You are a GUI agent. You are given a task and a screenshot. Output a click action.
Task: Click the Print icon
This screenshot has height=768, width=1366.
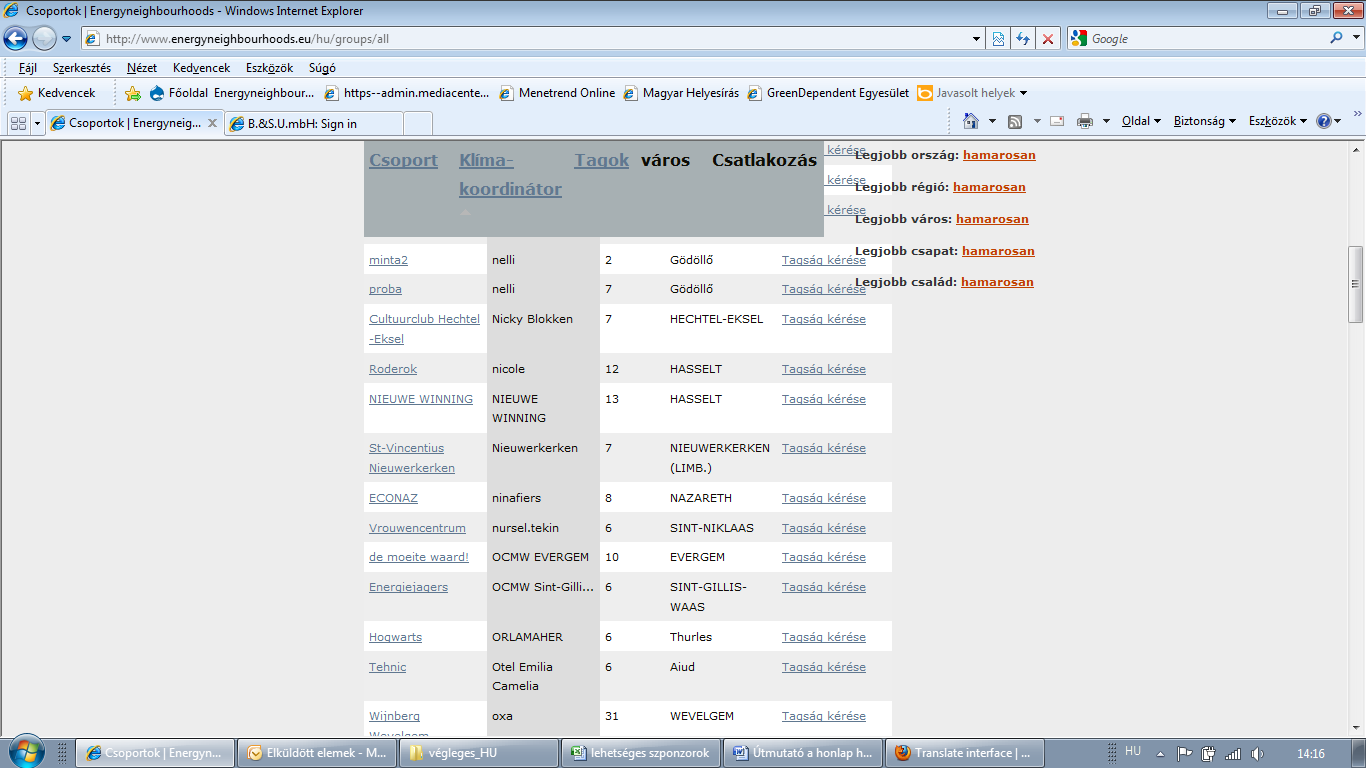[x=1085, y=121]
